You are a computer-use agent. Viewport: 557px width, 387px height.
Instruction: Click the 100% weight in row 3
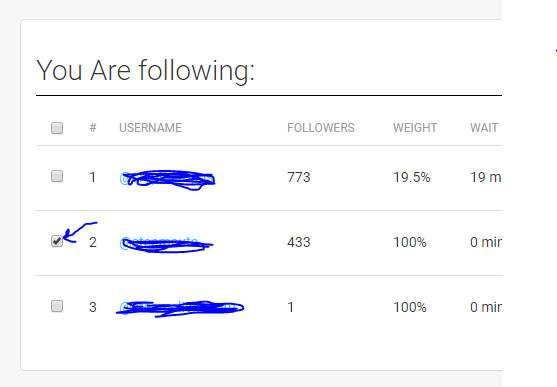410,307
